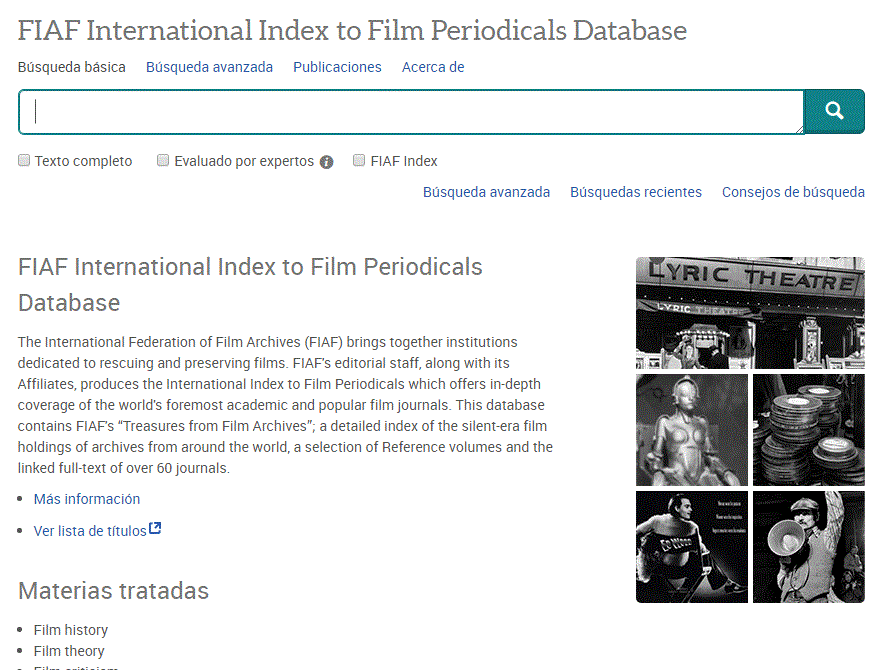Click external link icon beside Ver lista de títulos
This screenshot has width=884, height=671.
pos(155,529)
